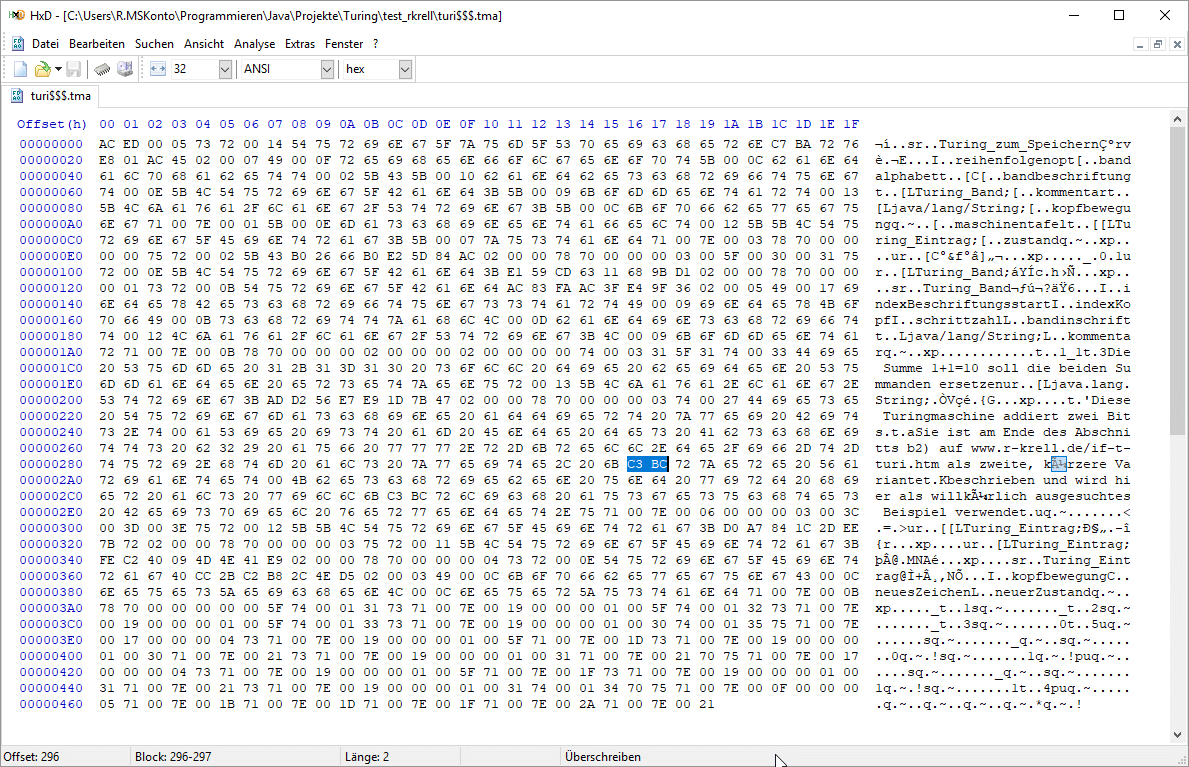Open disk image with the drive icon

[x=125, y=69]
